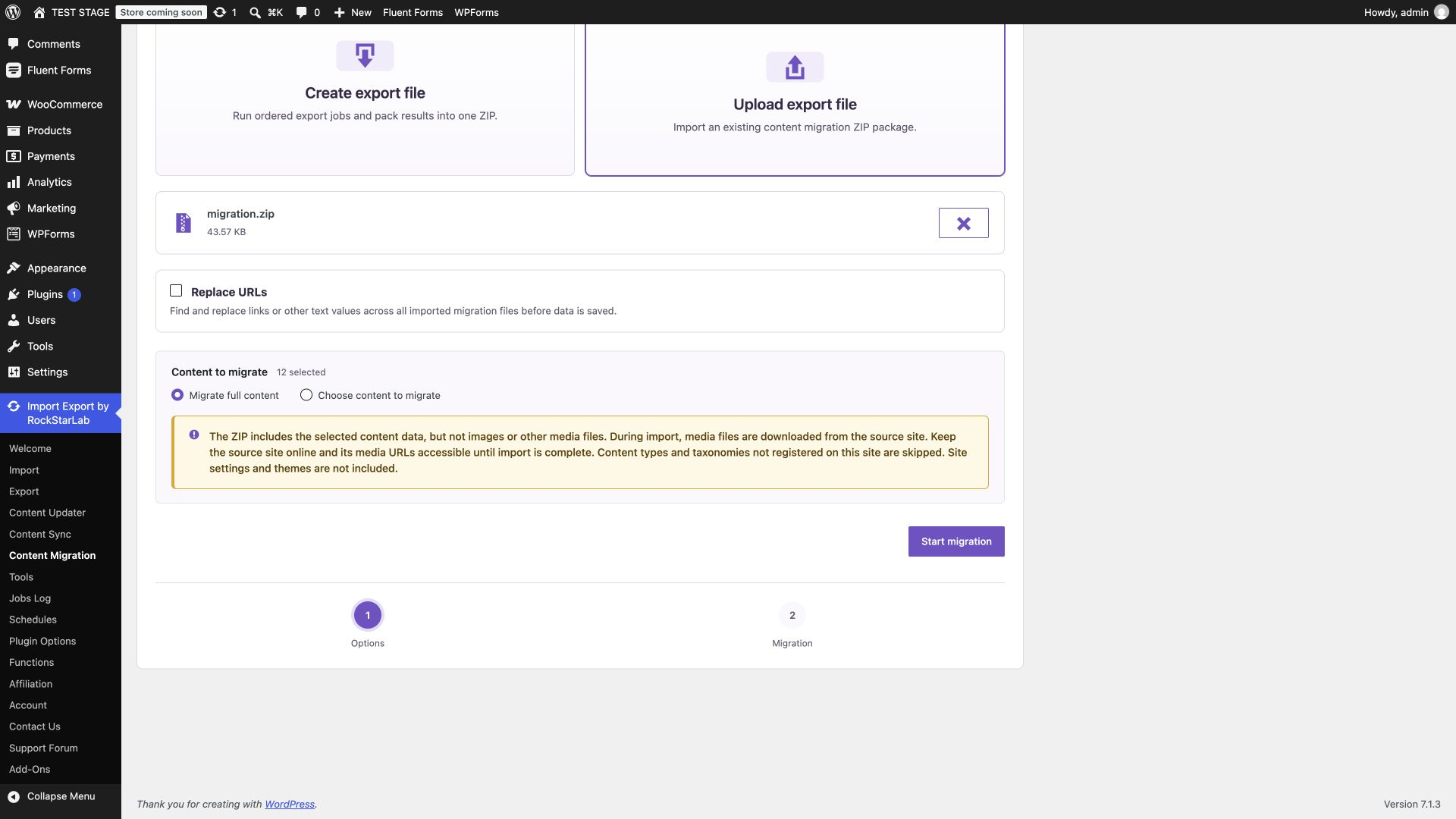1456x819 pixels.
Task: Click the WordPress logo in admin bar
Action: coord(13,12)
